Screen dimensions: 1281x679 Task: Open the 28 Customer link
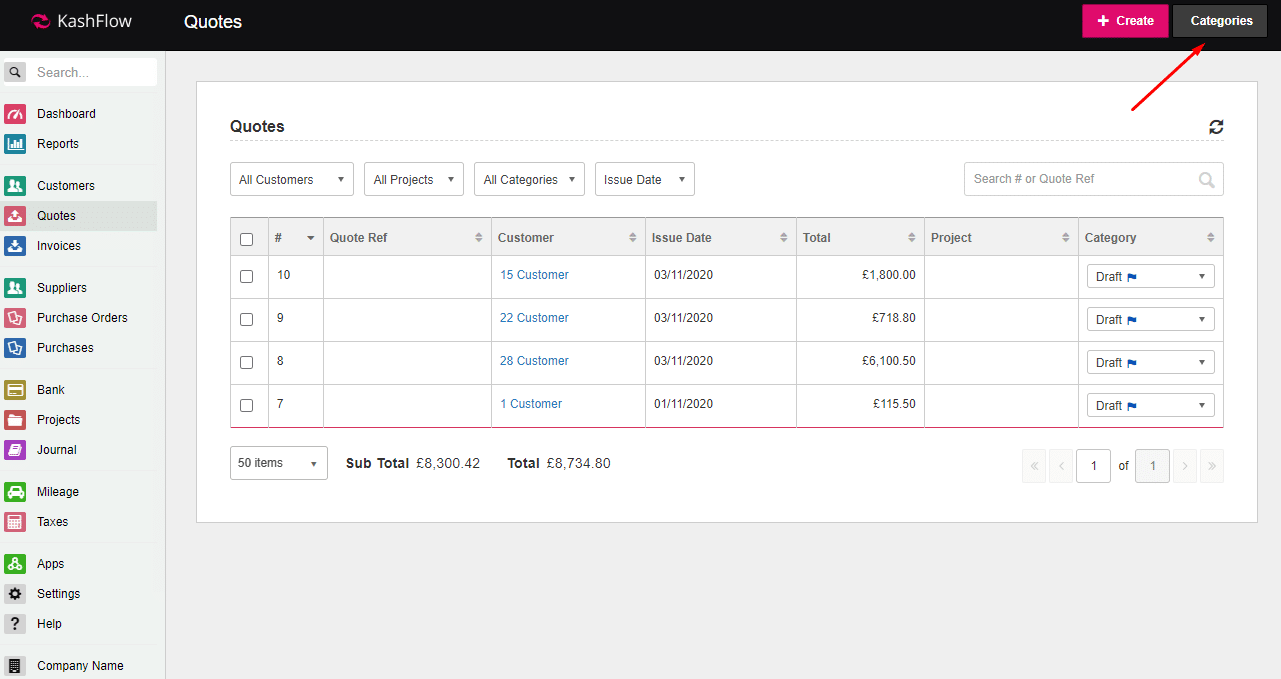pyautogui.click(x=534, y=361)
